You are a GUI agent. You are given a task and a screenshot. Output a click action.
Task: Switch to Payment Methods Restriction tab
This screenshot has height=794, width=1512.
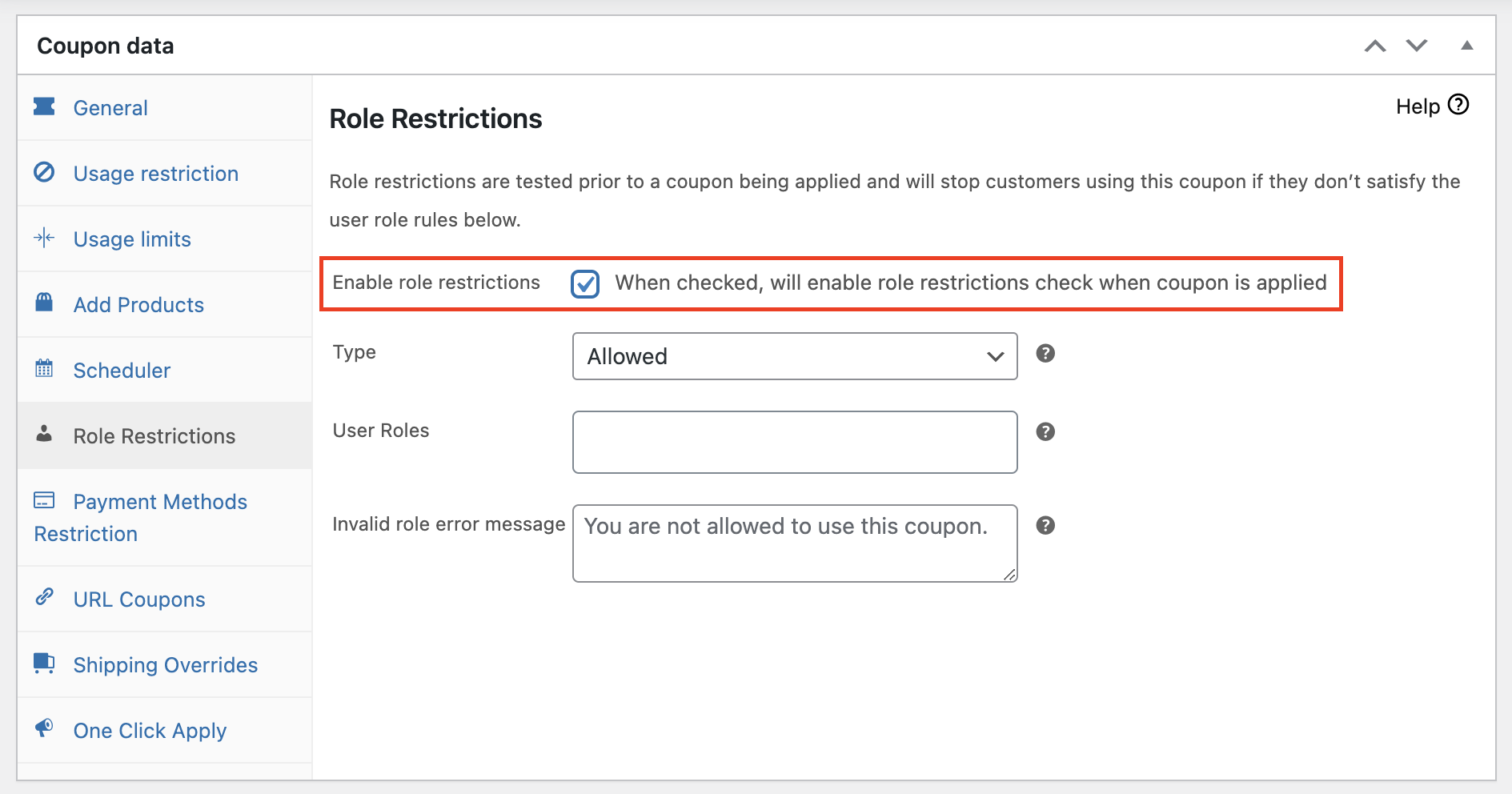(160, 502)
